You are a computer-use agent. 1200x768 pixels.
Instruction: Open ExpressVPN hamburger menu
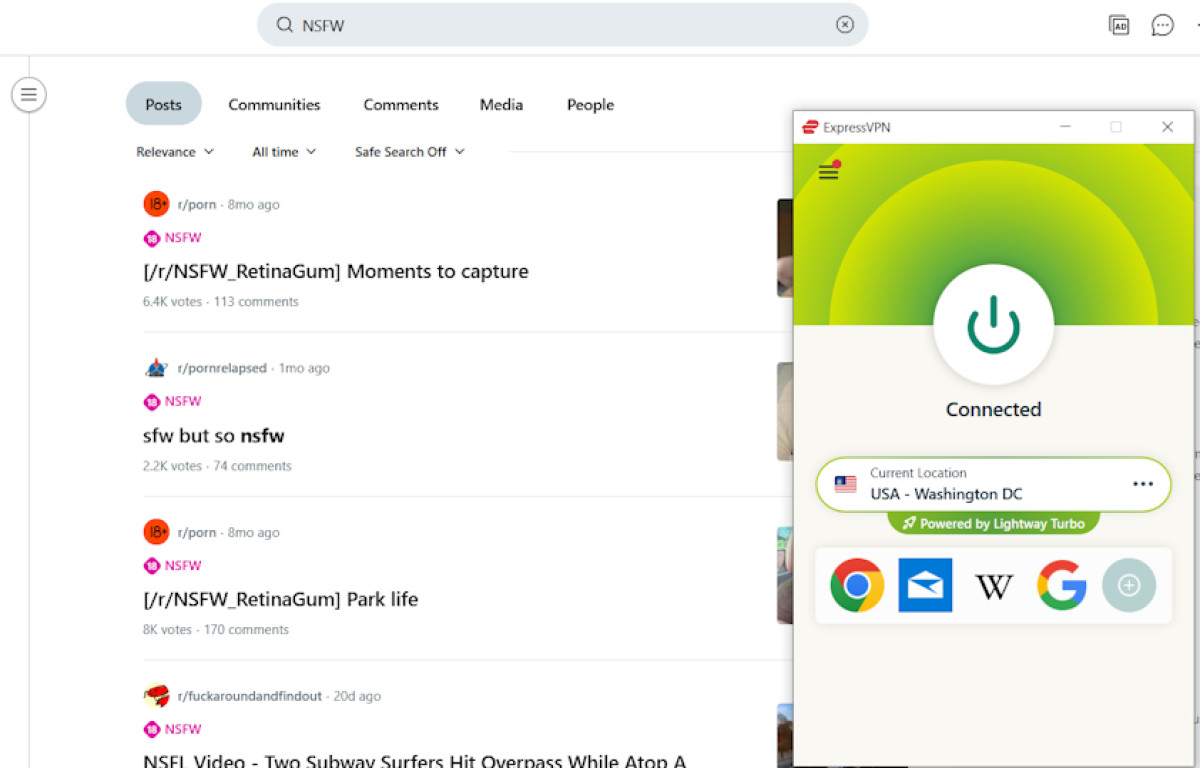coord(829,171)
